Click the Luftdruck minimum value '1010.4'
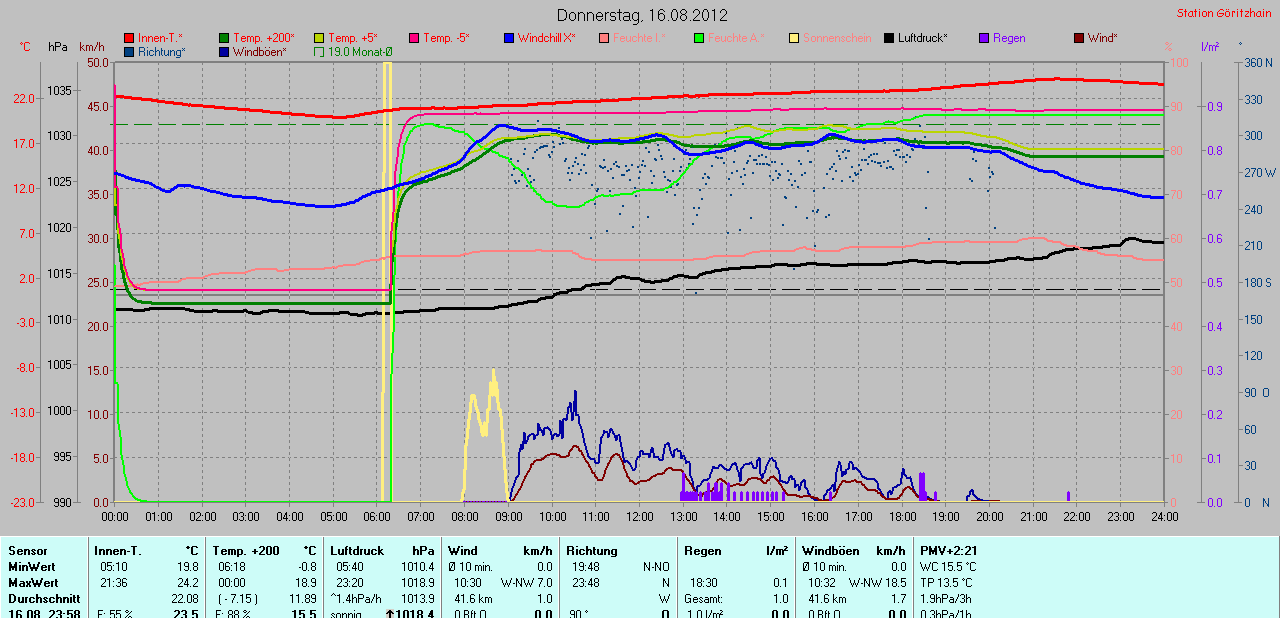Viewport: 1284px width, 618px height. 417,567
